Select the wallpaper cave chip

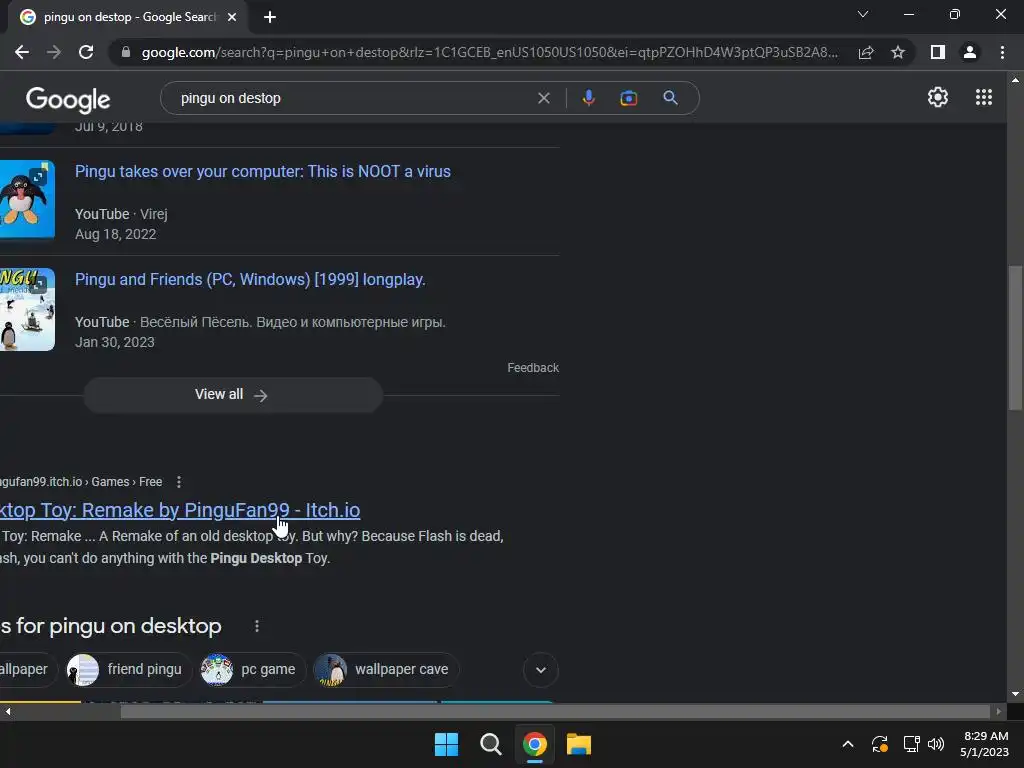(x=387, y=669)
